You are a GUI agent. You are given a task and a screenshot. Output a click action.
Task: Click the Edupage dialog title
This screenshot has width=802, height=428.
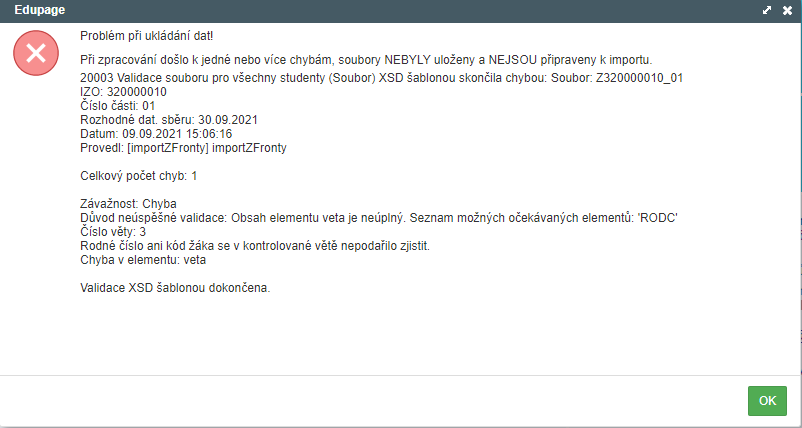click(x=38, y=10)
